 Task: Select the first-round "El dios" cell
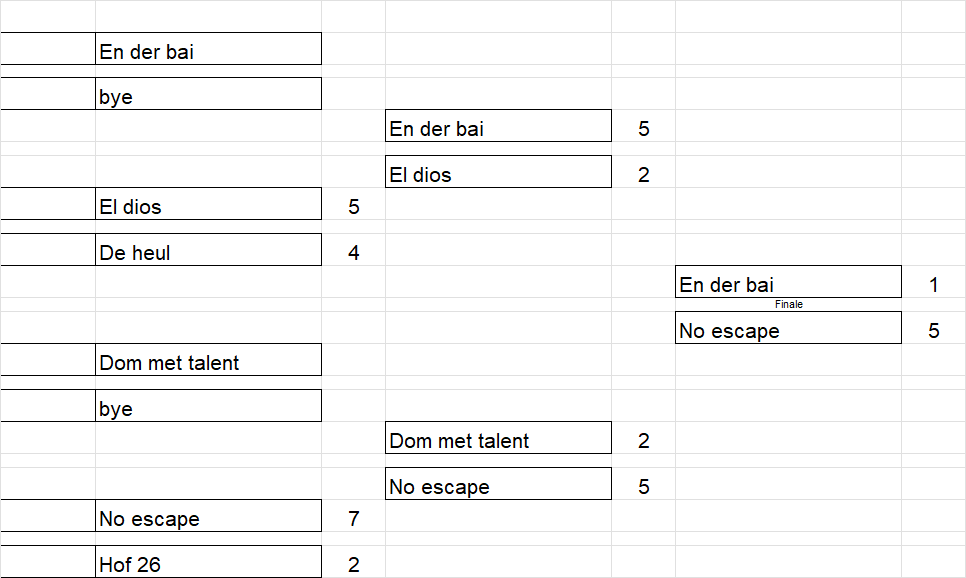coord(208,204)
